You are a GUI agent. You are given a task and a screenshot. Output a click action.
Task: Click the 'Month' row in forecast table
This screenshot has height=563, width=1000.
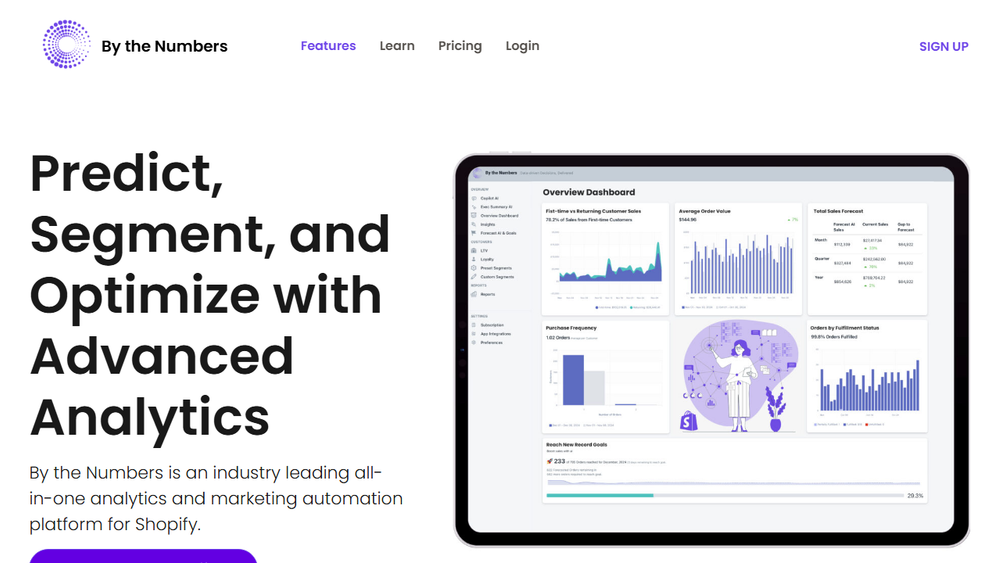tap(867, 244)
